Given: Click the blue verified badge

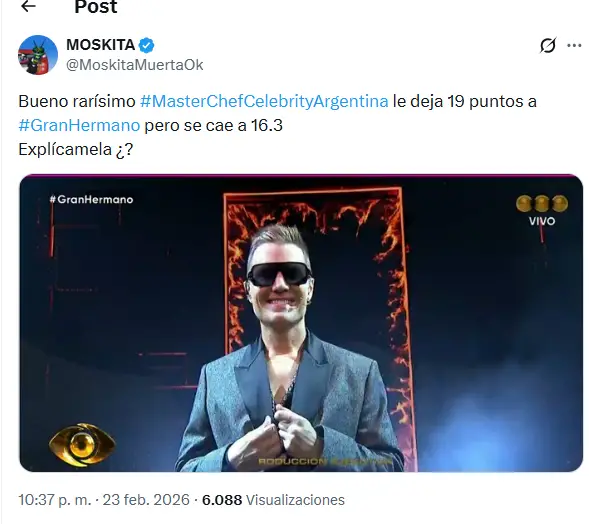Looking at the screenshot, I should click(x=146, y=45).
